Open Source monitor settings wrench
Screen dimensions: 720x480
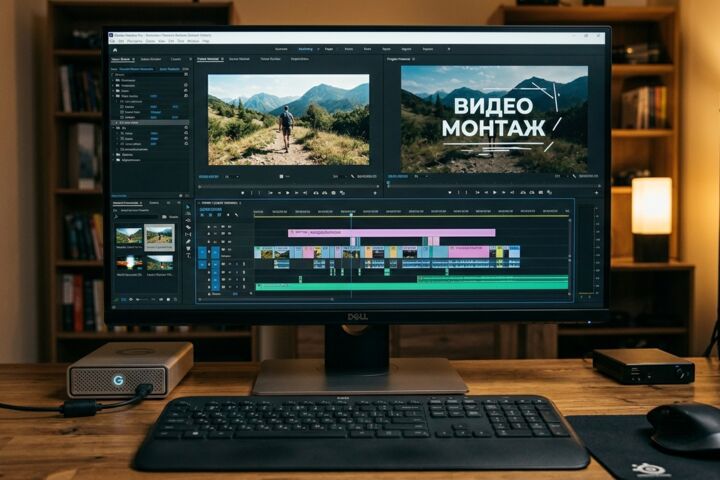353,176
